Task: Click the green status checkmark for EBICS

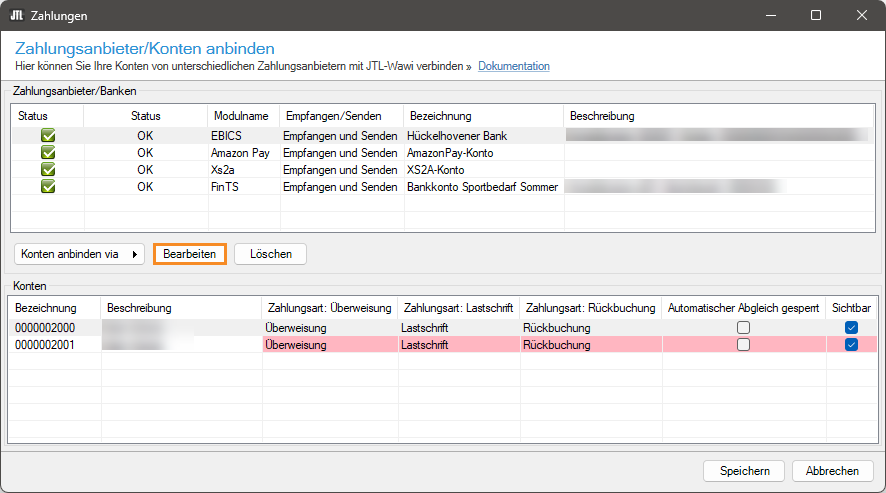Action: click(x=47, y=135)
